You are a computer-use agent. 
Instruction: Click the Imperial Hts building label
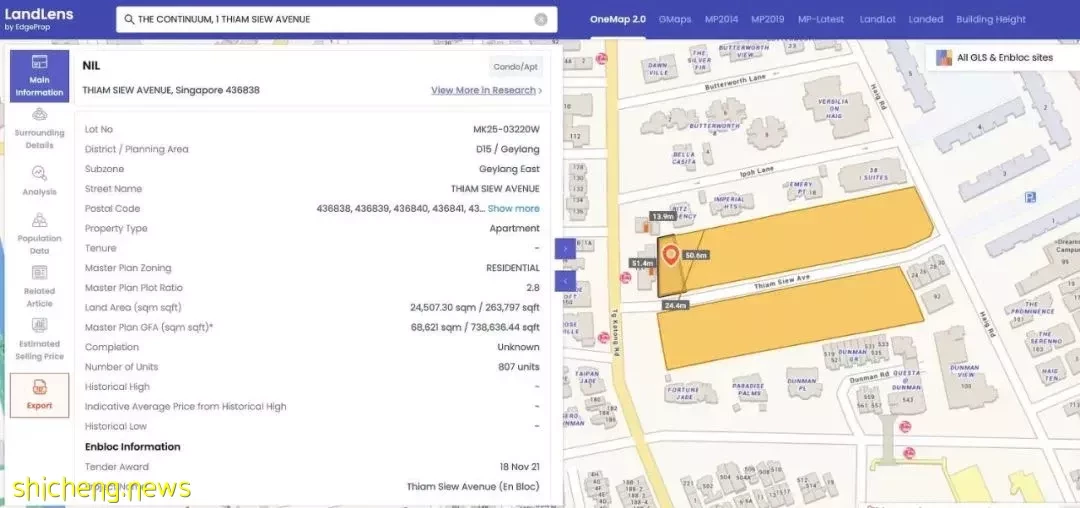coord(728,202)
